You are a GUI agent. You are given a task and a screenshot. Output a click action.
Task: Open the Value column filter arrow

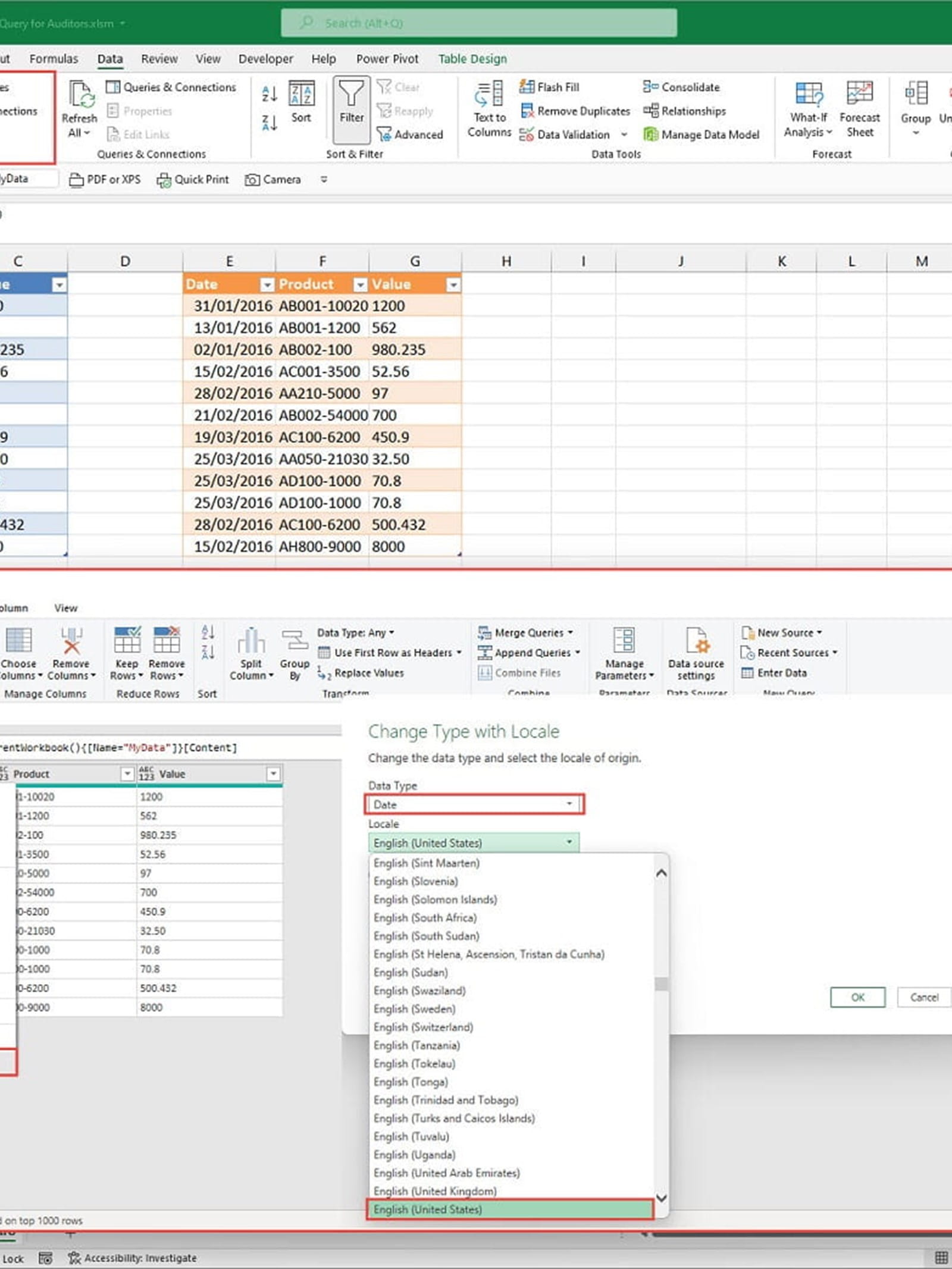click(453, 285)
